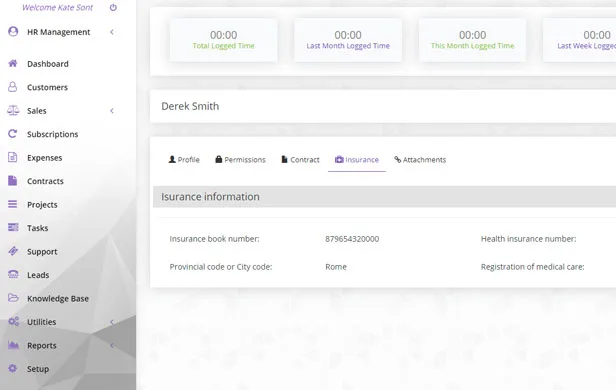Collapse the HR Management menu chevron
Viewport: 616px width, 390px height.
point(112,32)
